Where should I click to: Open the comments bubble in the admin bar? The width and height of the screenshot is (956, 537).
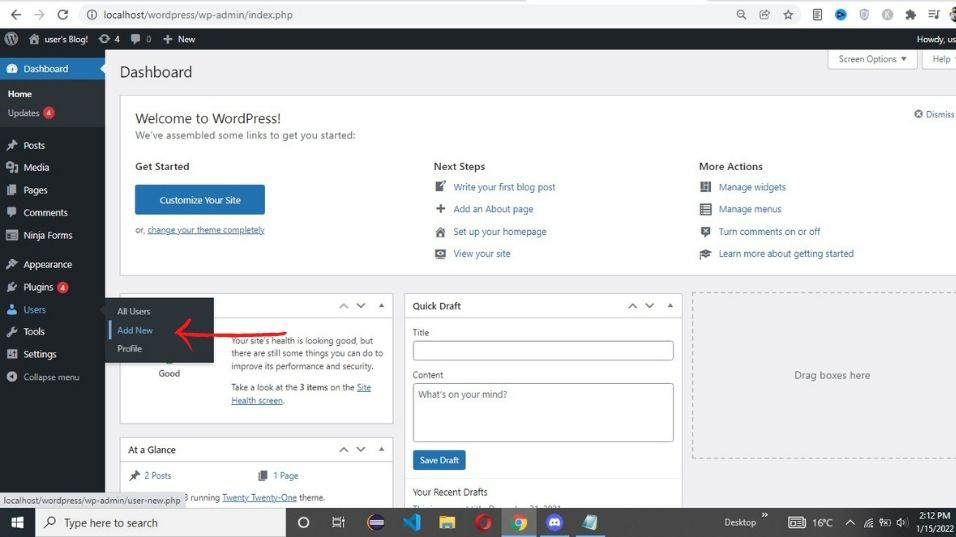tap(141, 39)
